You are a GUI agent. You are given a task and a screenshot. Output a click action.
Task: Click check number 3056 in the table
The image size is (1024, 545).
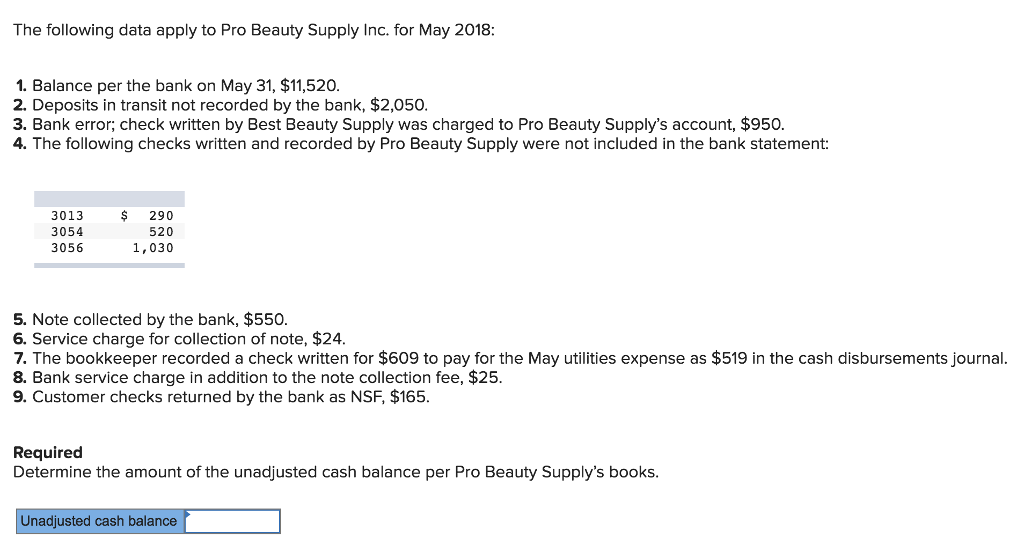coord(67,248)
